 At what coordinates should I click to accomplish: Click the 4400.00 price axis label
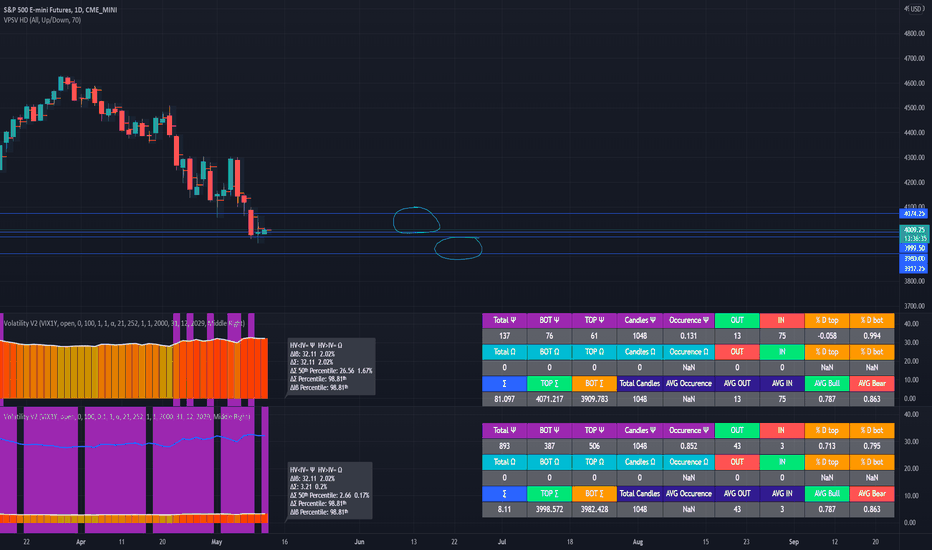tap(914, 133)
